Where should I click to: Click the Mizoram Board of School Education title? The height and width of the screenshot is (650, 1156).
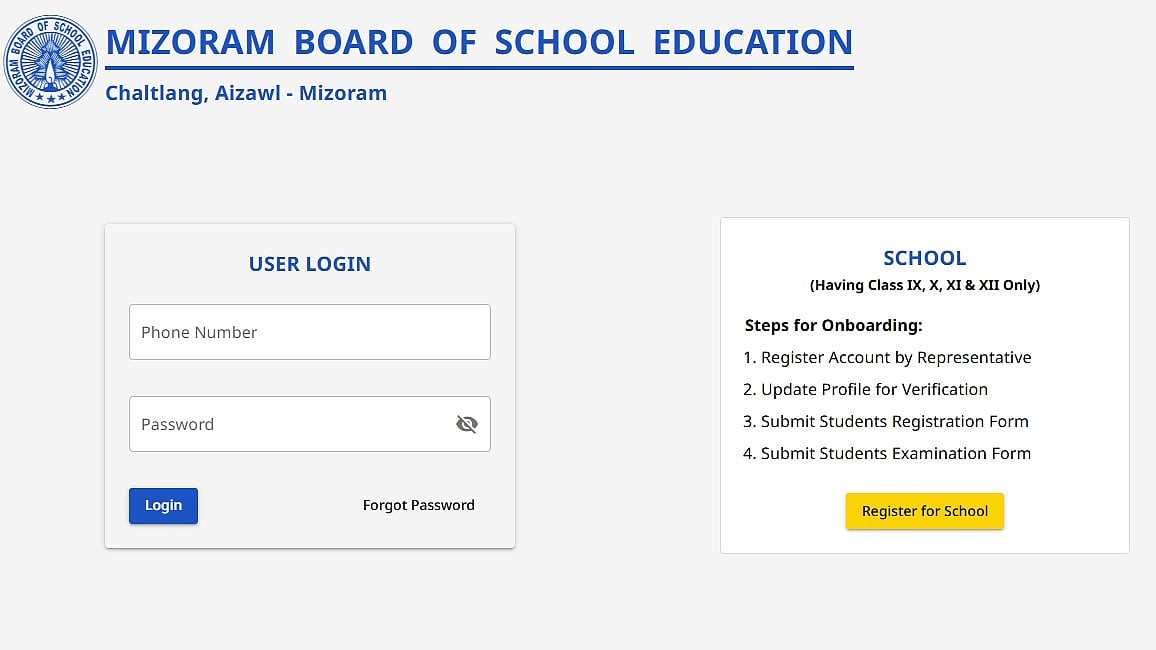click(479, 42)
